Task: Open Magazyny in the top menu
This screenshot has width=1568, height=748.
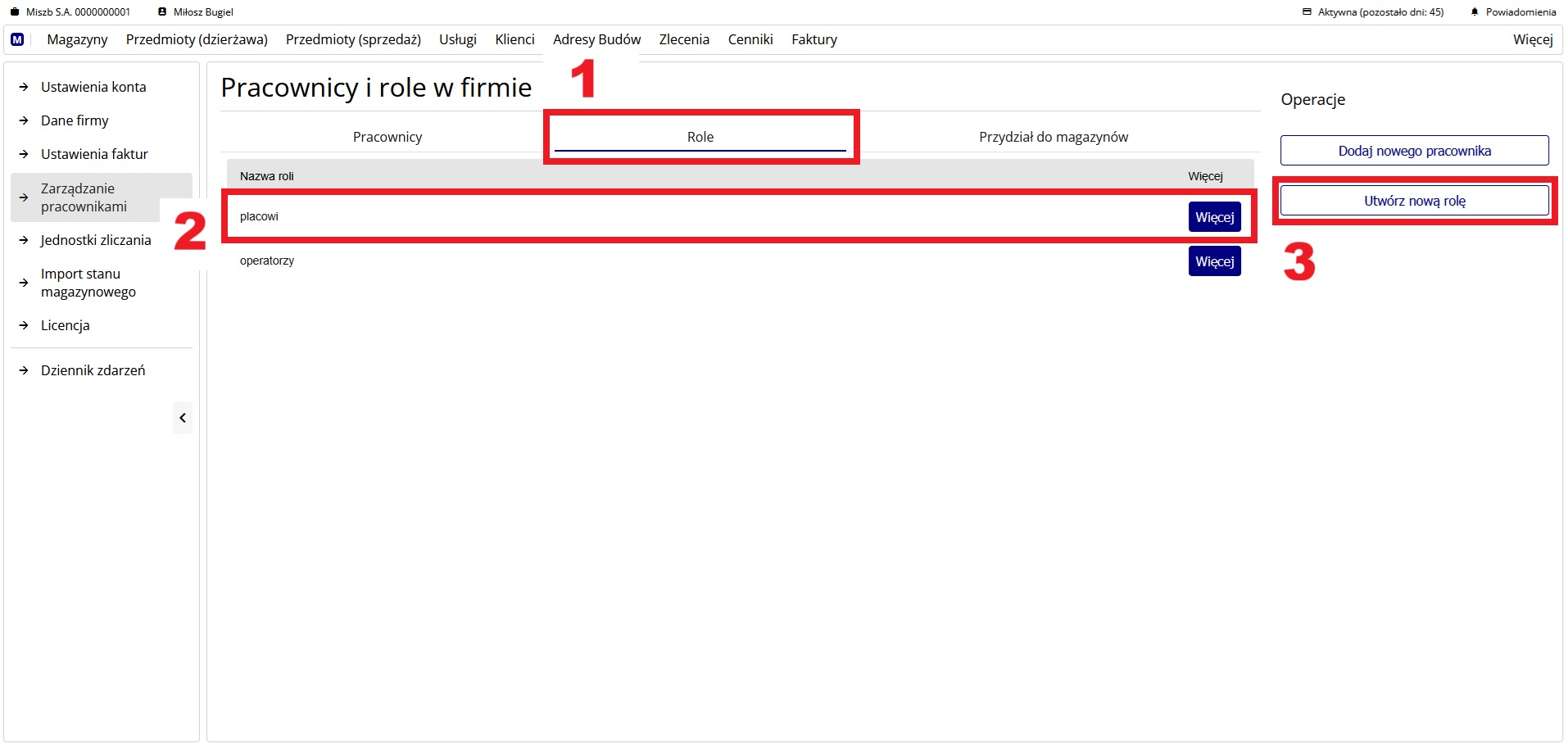Action: (77, 39)
